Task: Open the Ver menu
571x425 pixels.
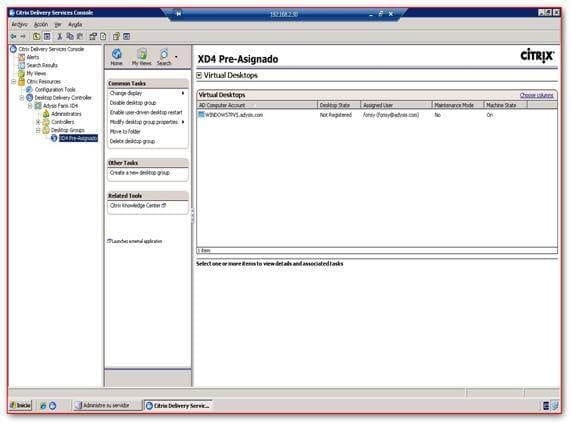Action: click(58, 24)
